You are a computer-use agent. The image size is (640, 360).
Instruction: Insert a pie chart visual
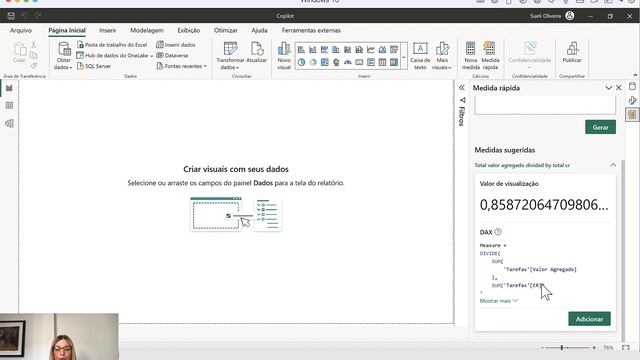pyautogui.click(x=301, y=62)
